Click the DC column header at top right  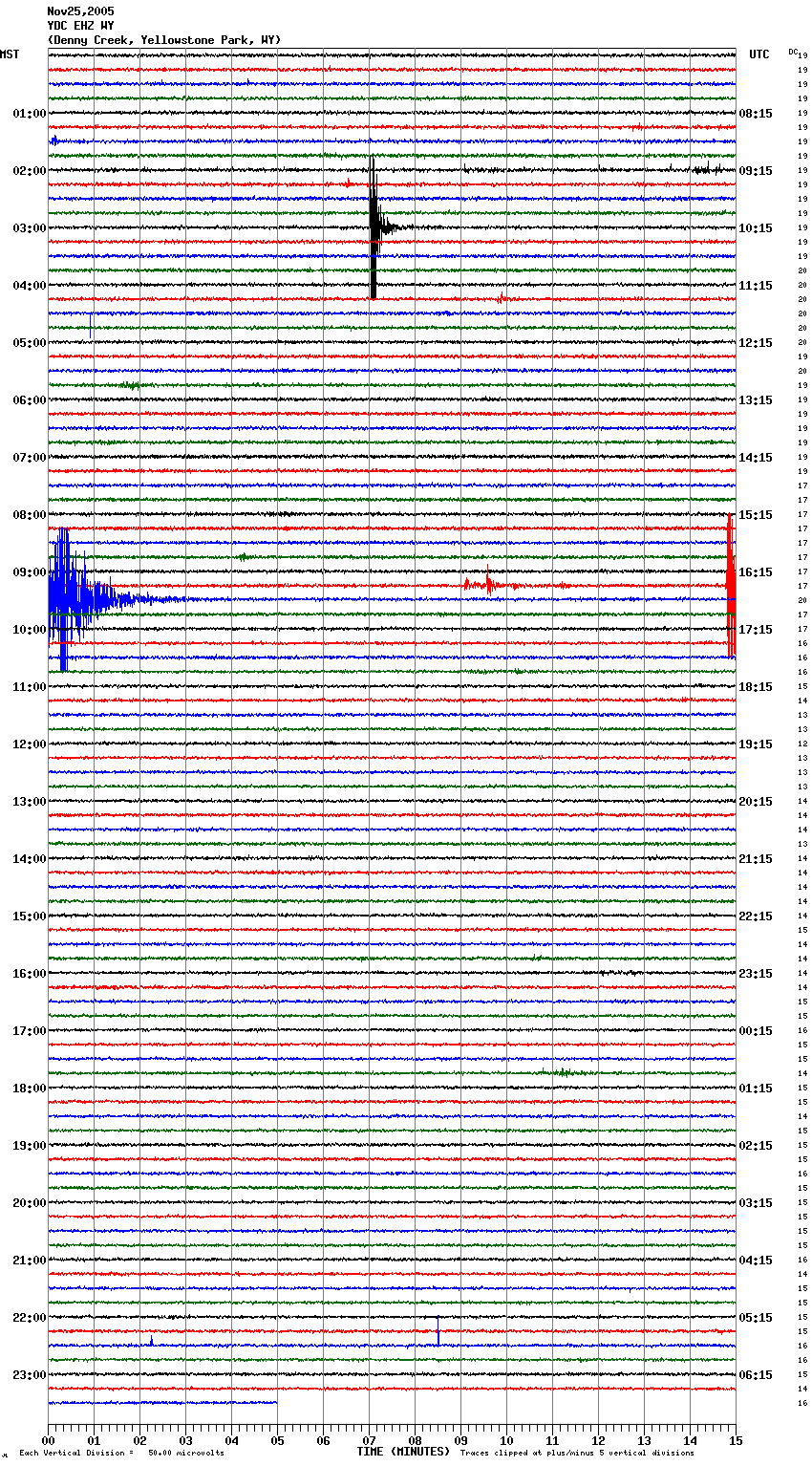tap(793, 52)
